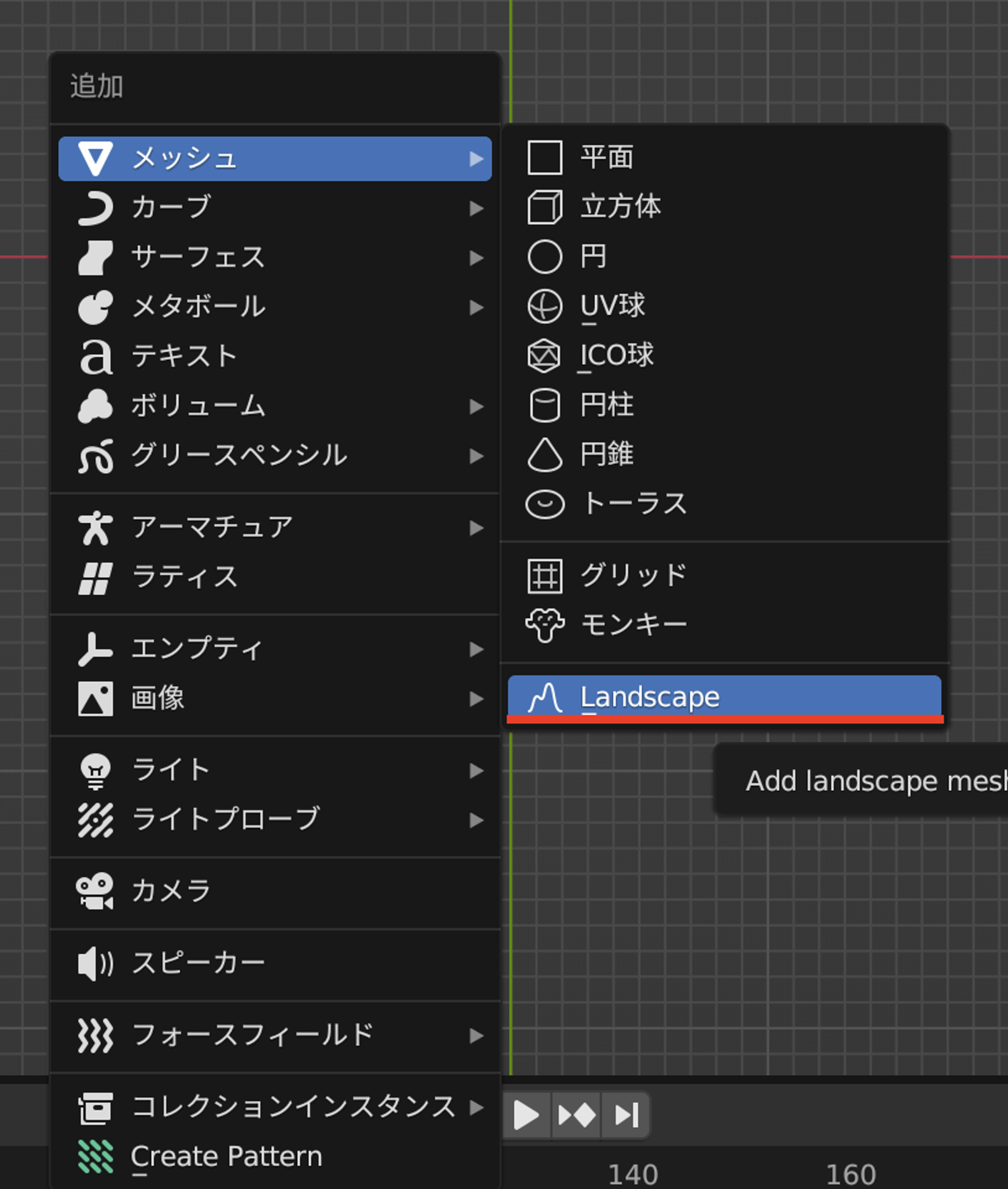Screen dimensions: 1008x1189
Task: Click the エンプティ axis icon
Action: [x=95, y=650]
